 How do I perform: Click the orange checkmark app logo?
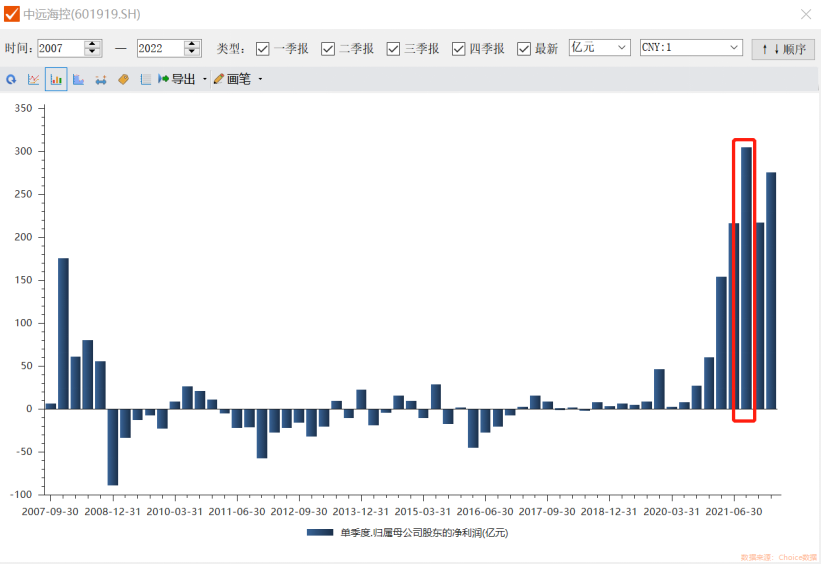click(12, 14)
